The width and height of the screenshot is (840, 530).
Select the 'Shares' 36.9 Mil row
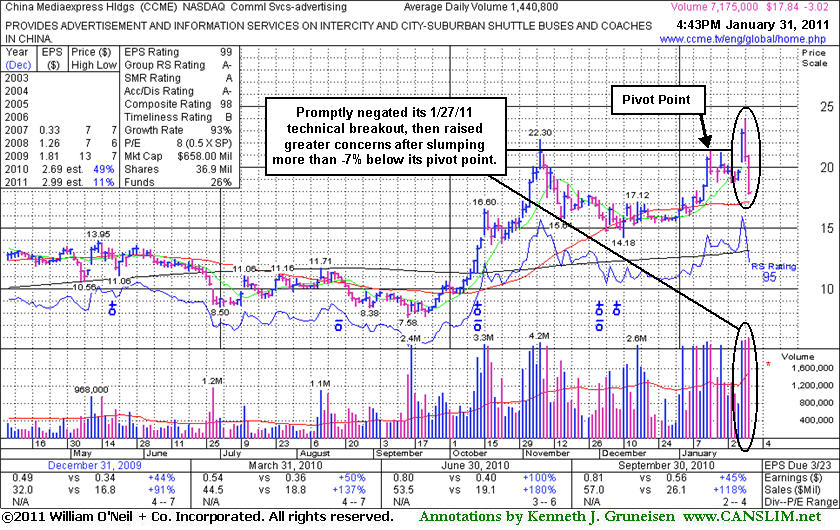click(178, 169)
